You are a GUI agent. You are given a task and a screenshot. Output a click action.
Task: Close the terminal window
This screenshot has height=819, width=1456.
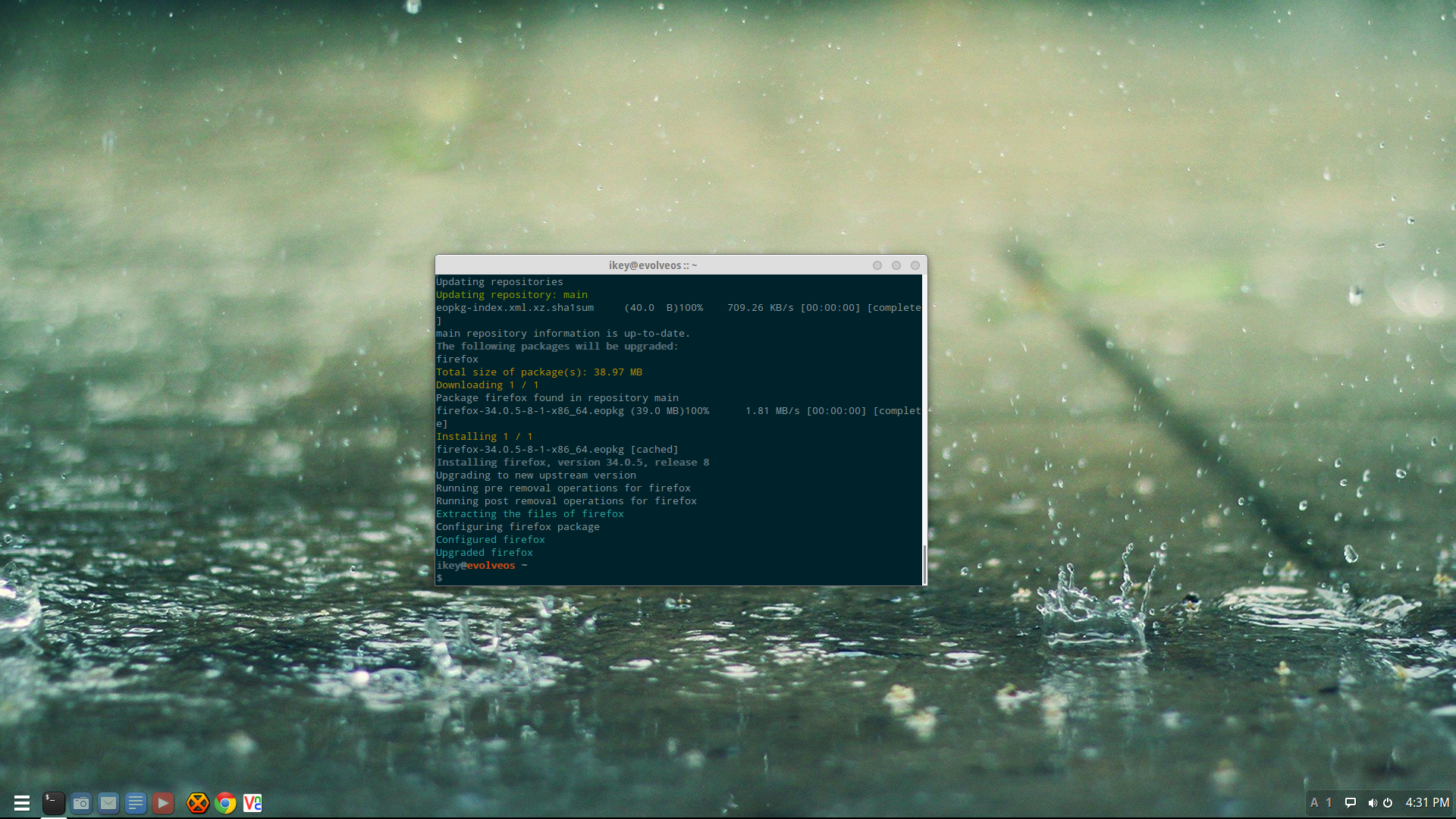[x=915, y=265]
